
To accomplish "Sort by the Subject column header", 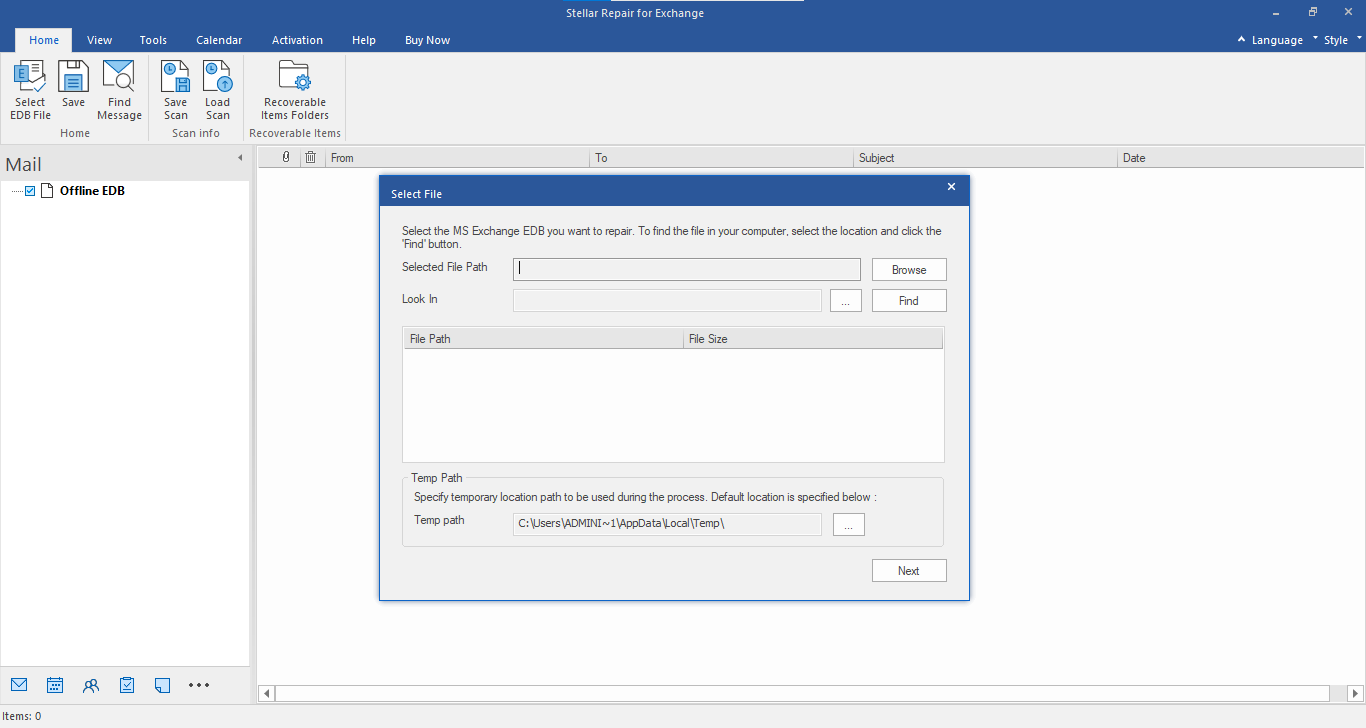I will [x=986, y=158].
